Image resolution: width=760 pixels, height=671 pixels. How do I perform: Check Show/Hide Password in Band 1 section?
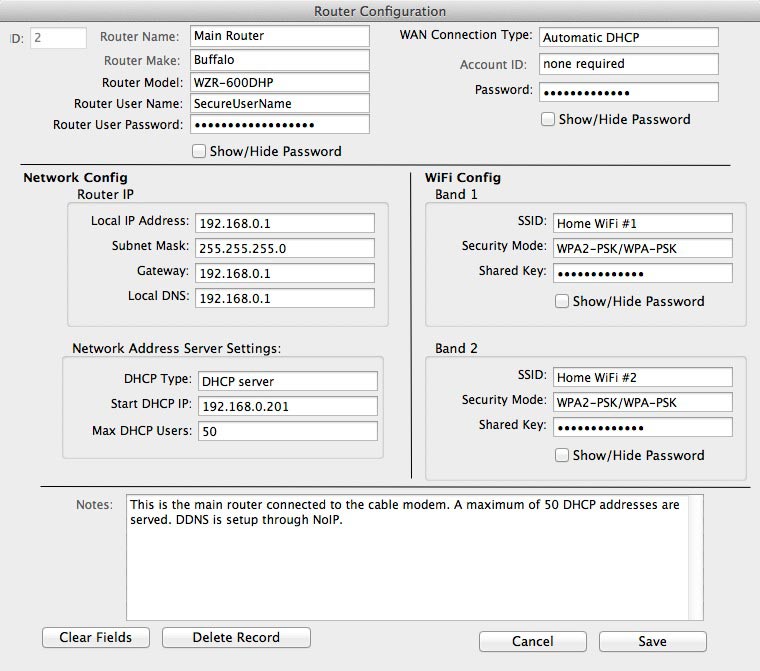(x=562, y=301)
